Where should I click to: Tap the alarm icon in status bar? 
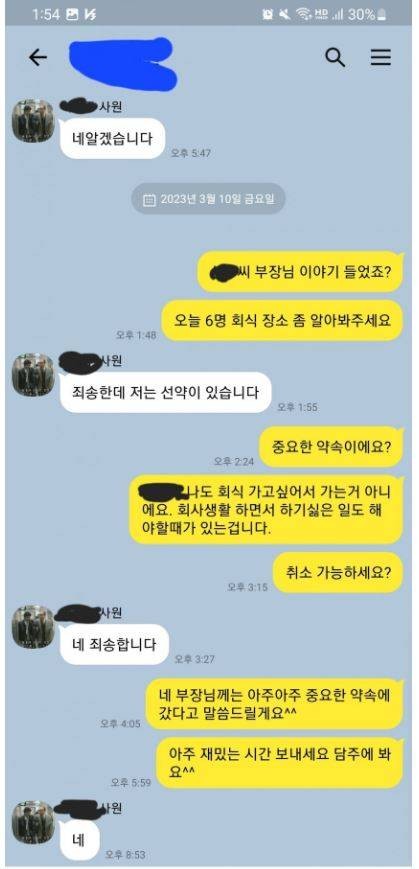tap(268, 15)
